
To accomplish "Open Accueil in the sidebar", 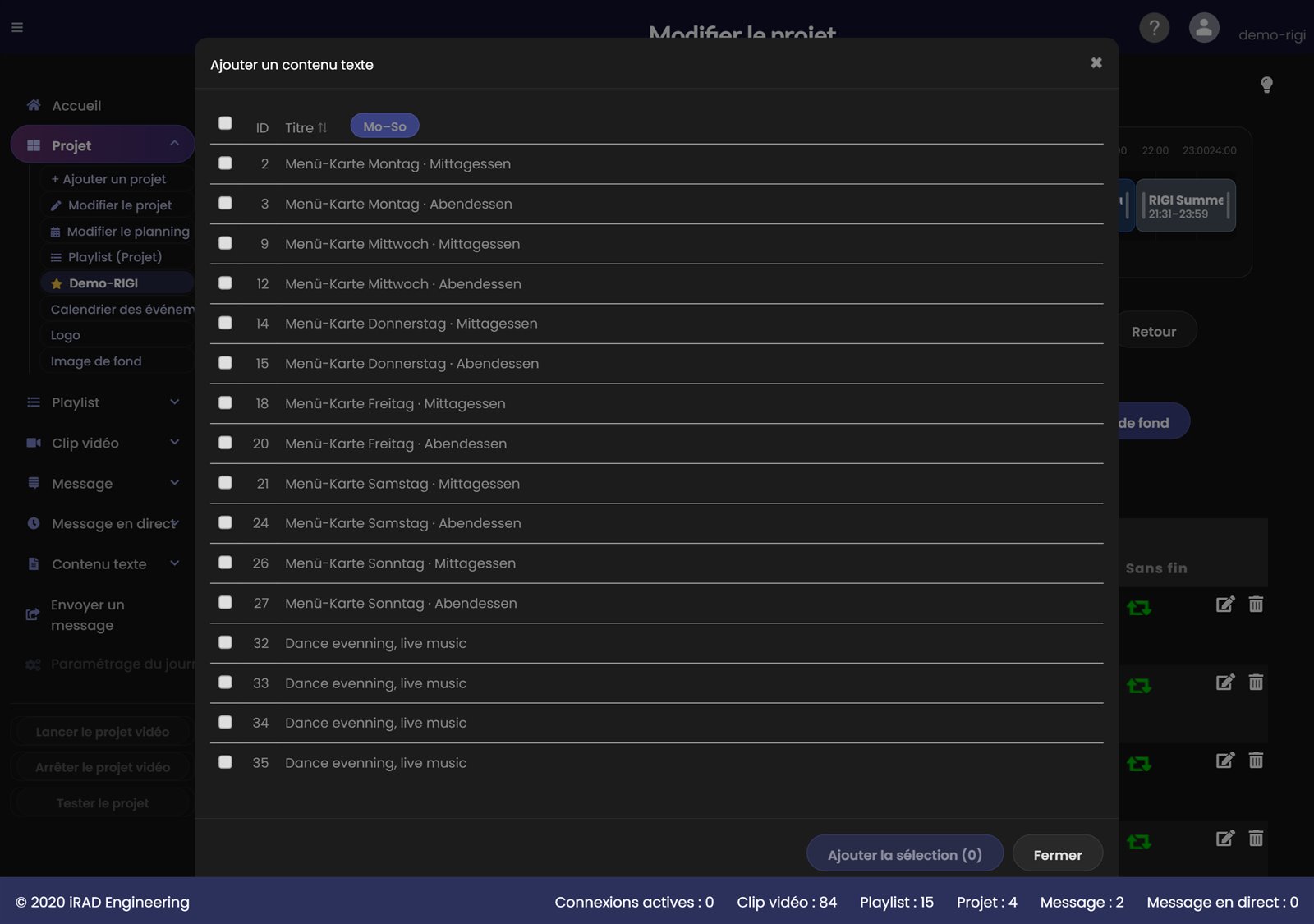I will pos(76,106).
